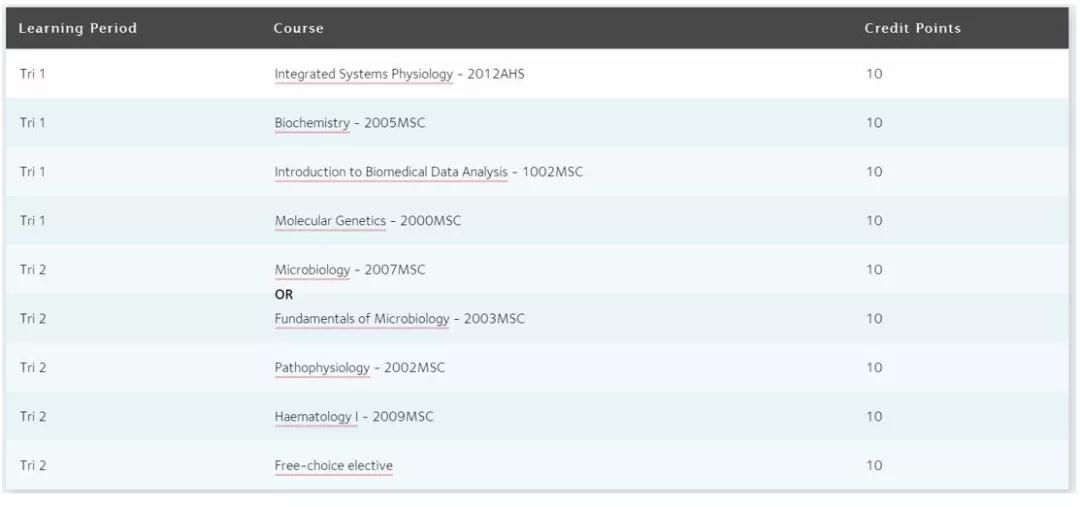The width and height of the screenshot is (1080, 507).
Task: Click the OR text between Microbiology options
Action: point(284,295)
